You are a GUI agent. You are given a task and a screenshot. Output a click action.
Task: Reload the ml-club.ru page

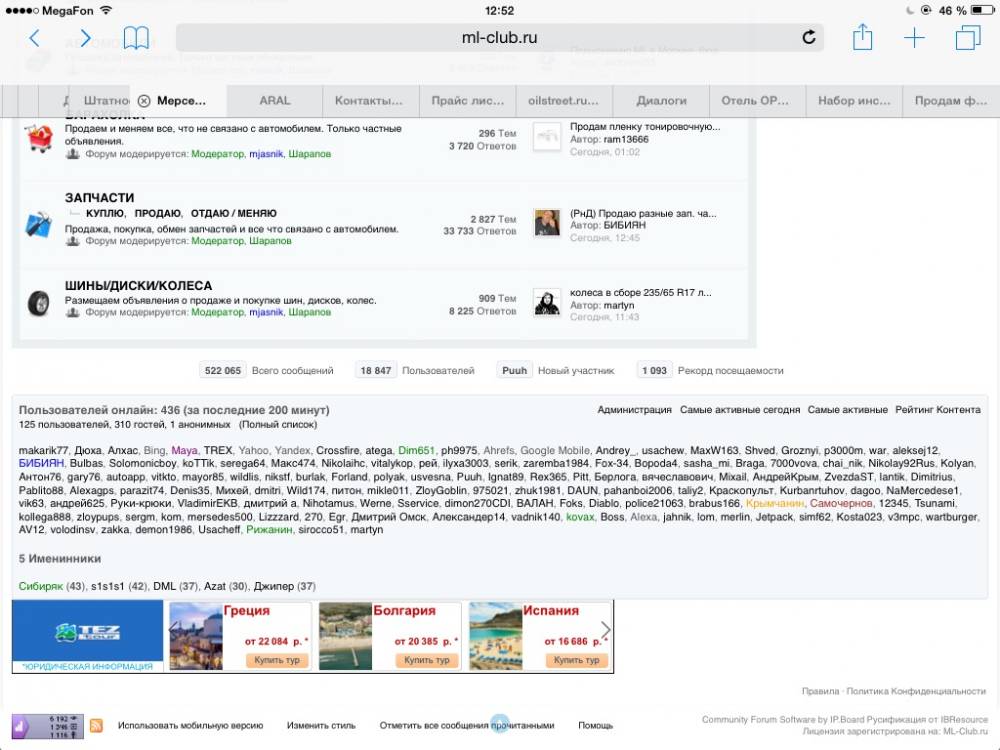809,38
